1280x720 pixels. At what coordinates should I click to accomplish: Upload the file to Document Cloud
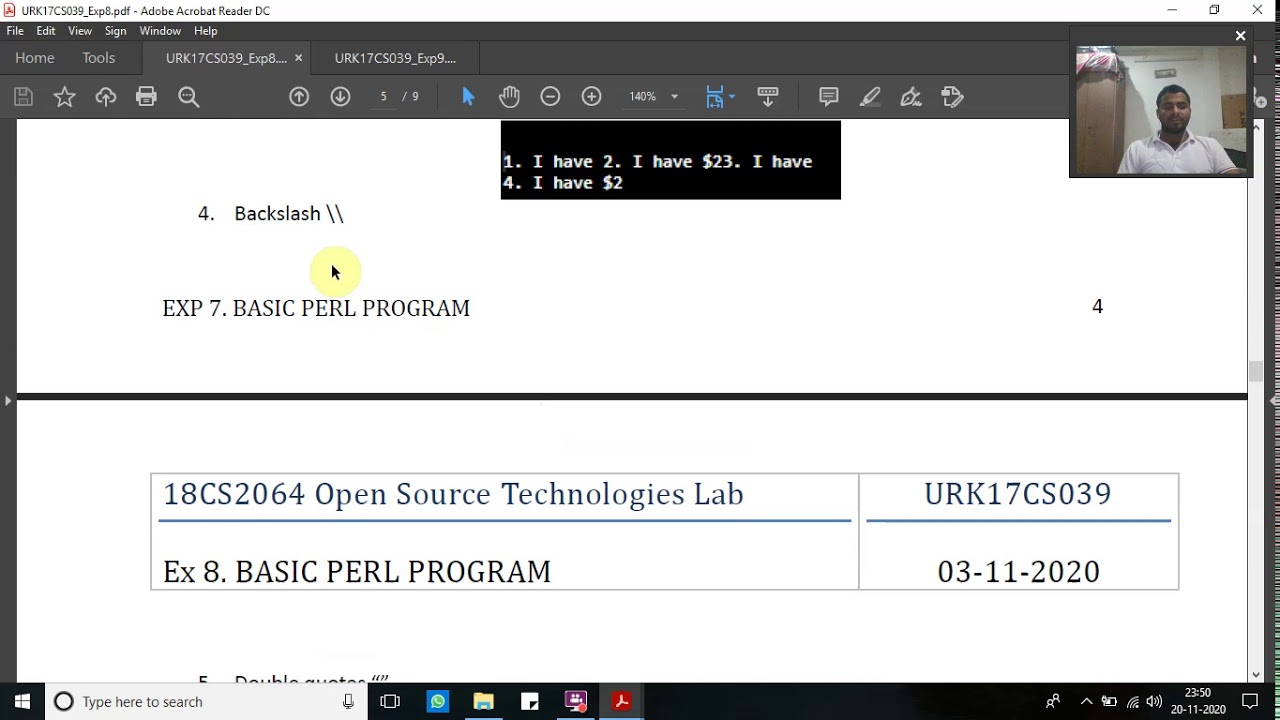(106, 97)
